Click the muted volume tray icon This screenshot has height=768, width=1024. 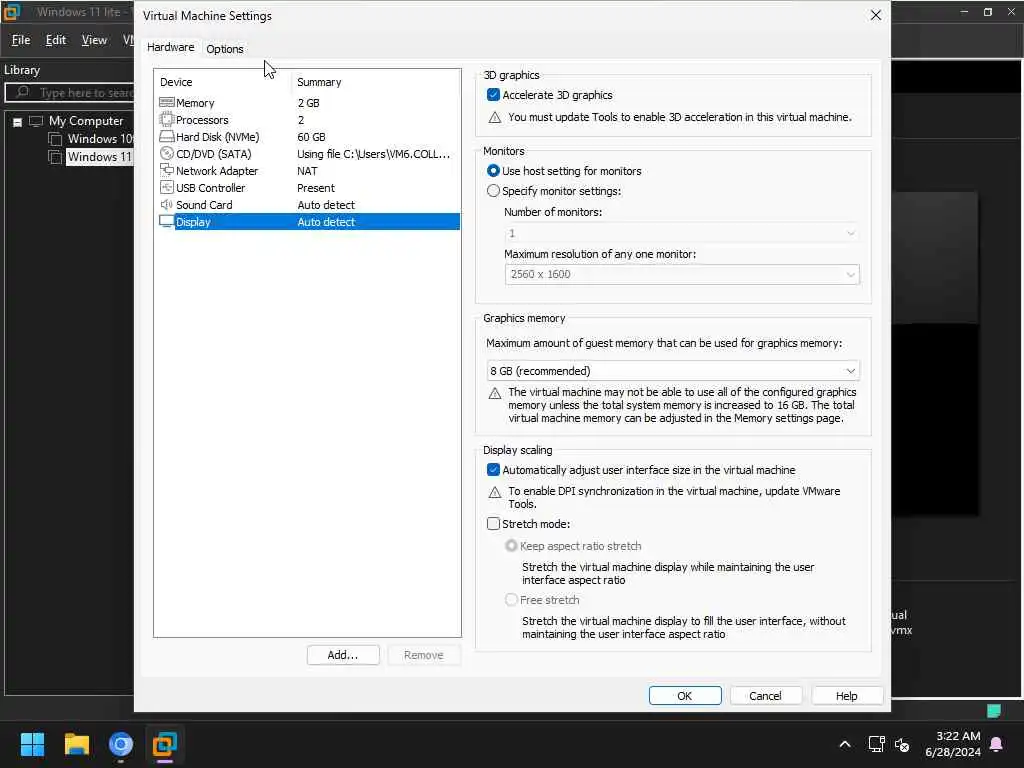[902, 744]
